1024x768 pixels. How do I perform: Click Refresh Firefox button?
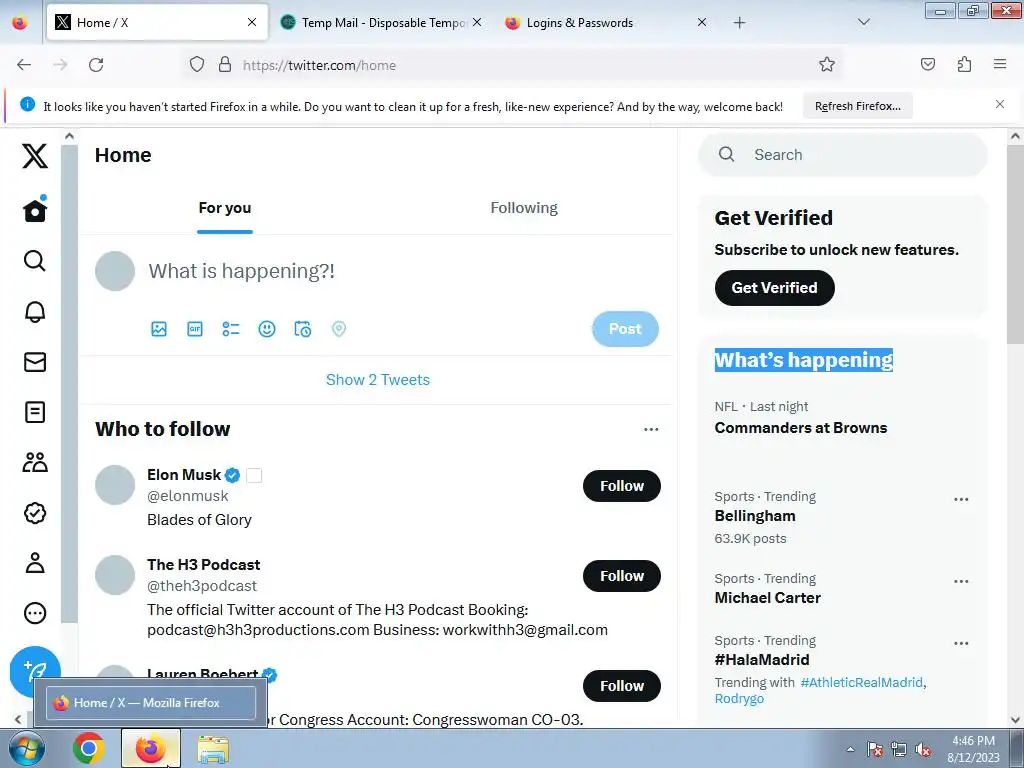coord(857,106)
